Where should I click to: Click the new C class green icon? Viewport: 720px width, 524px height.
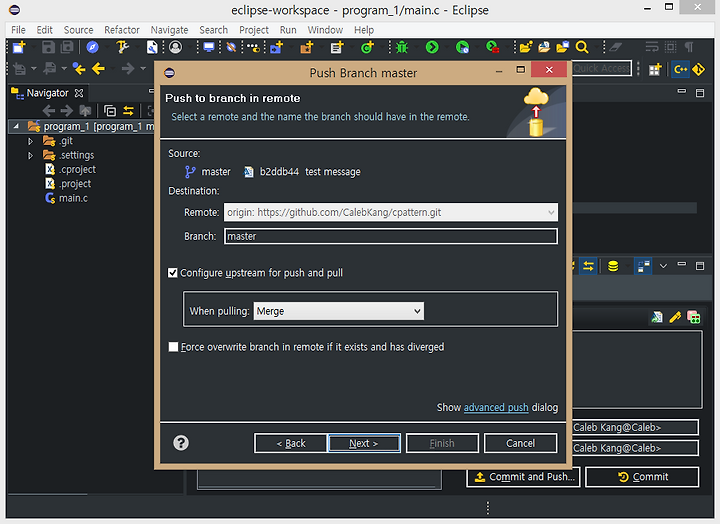[x=367, y=47]
